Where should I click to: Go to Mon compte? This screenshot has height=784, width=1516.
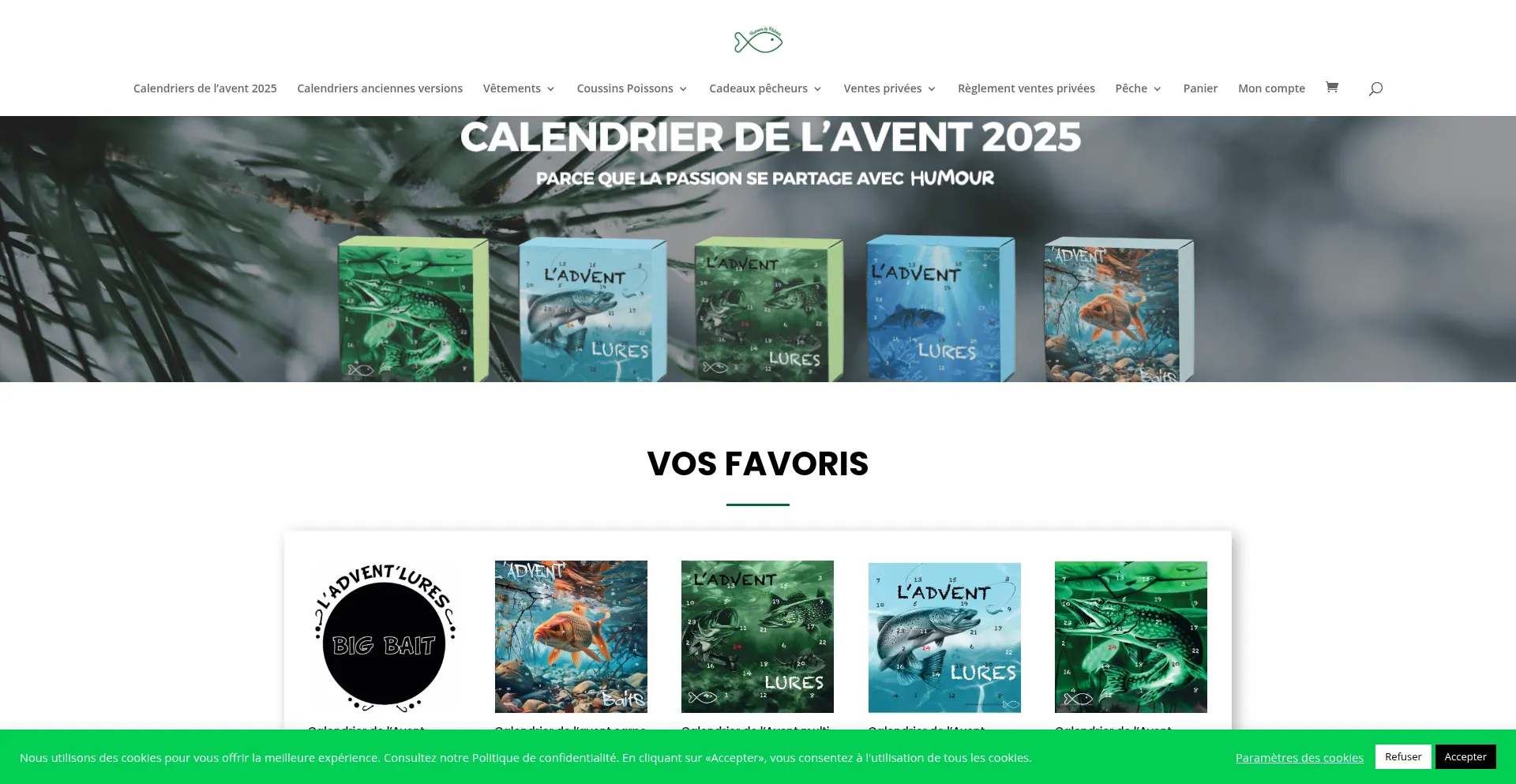point(1271,88)
